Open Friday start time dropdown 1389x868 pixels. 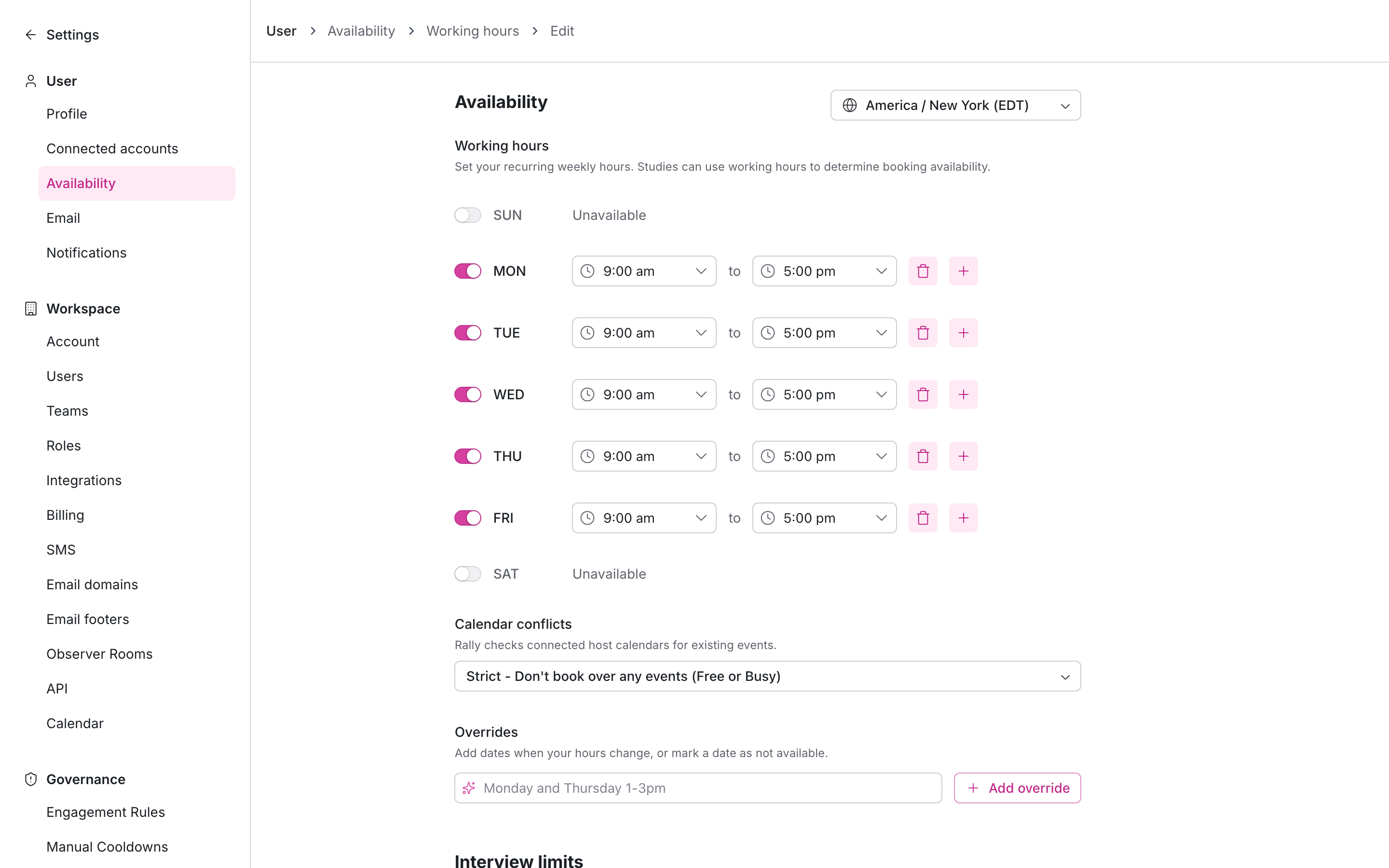tap(644, 518)
